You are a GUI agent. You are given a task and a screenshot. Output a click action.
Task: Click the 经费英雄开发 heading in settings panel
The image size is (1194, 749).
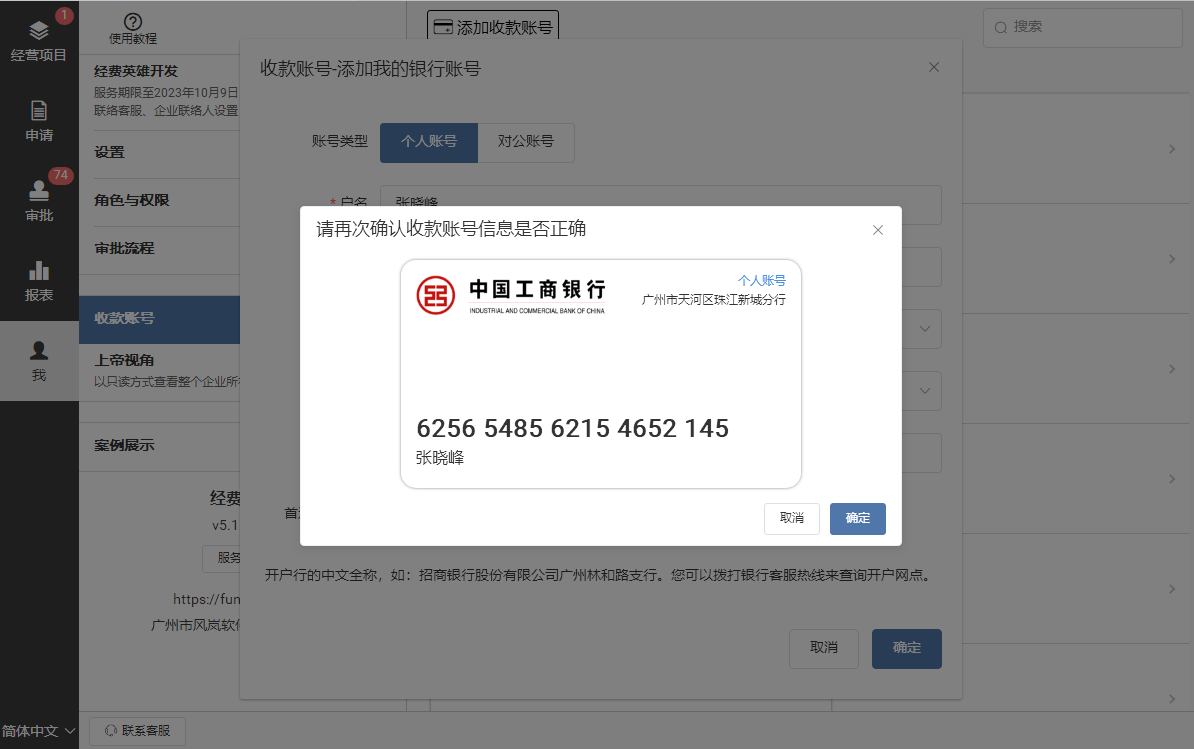pos(136,72)
